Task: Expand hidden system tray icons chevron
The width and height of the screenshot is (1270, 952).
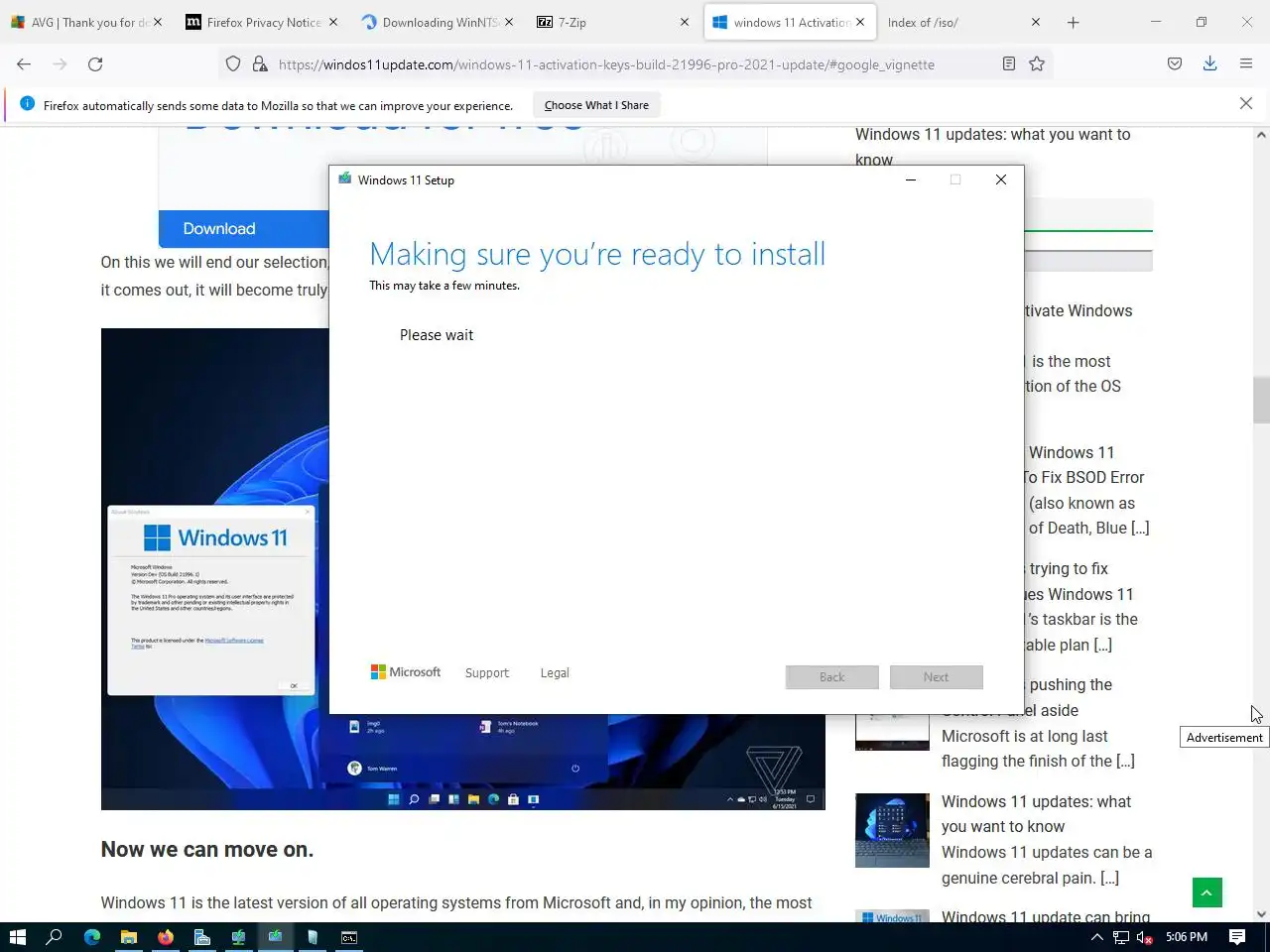Action: coord(1096,937)
